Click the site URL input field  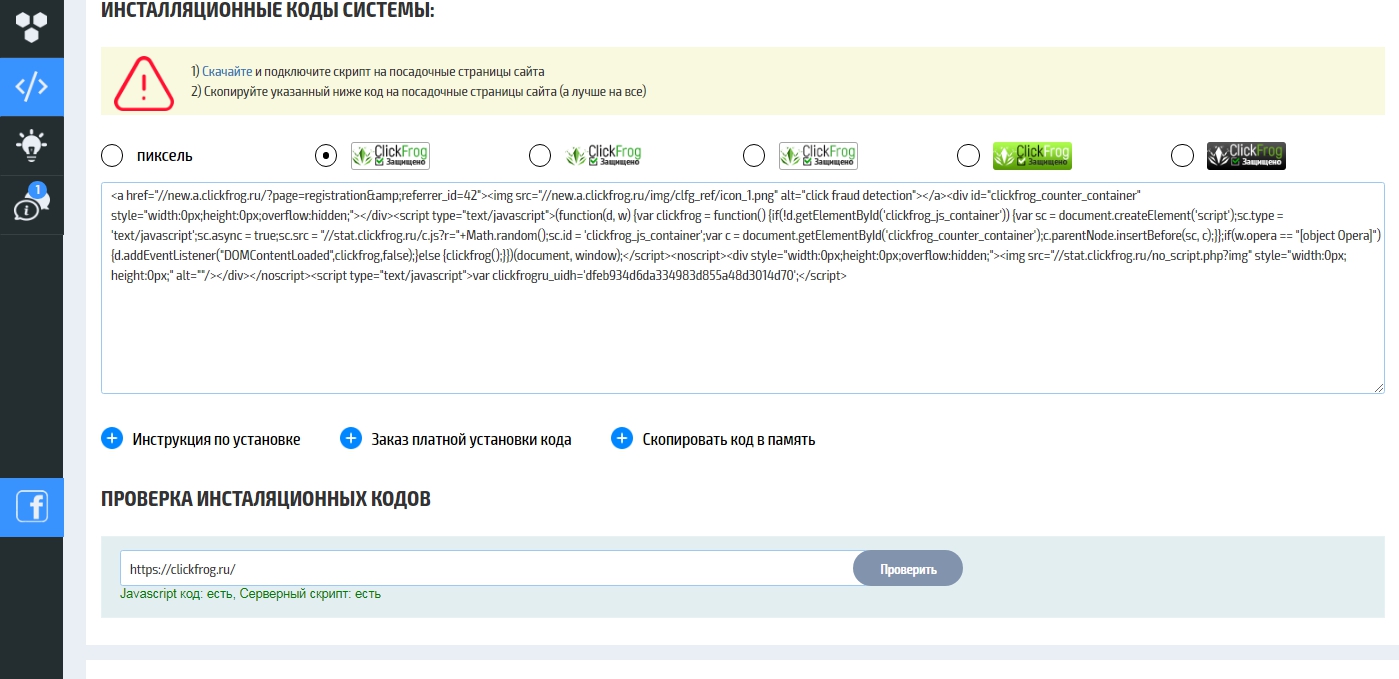(486, 569)
